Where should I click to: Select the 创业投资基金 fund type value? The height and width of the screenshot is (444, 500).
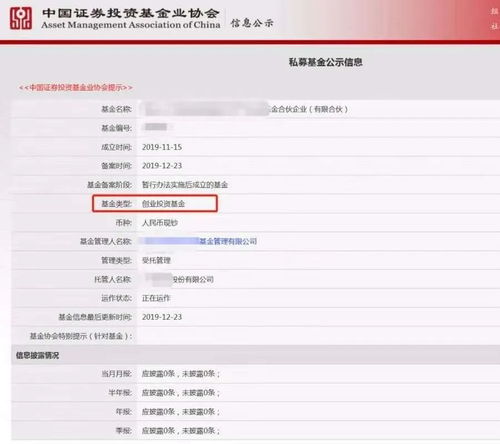[163, 204]
